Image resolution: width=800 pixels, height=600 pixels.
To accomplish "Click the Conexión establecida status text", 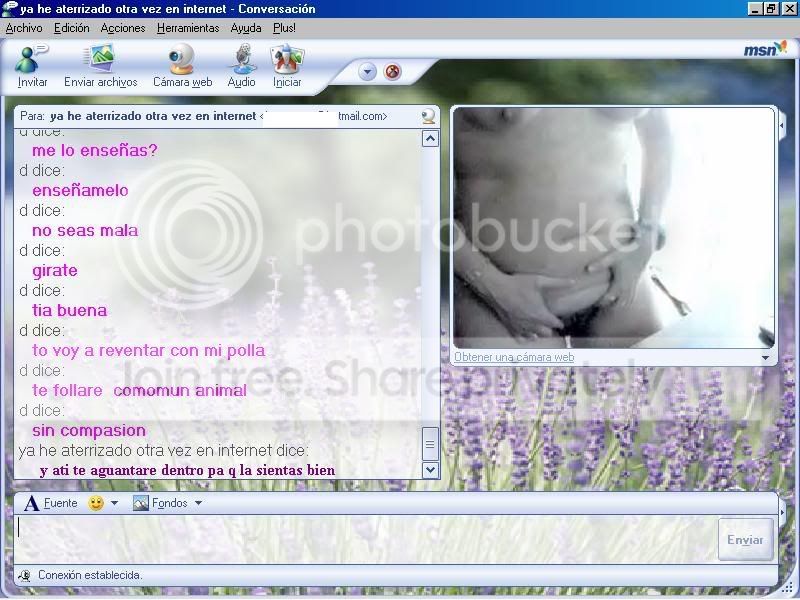I will point(90,575).
